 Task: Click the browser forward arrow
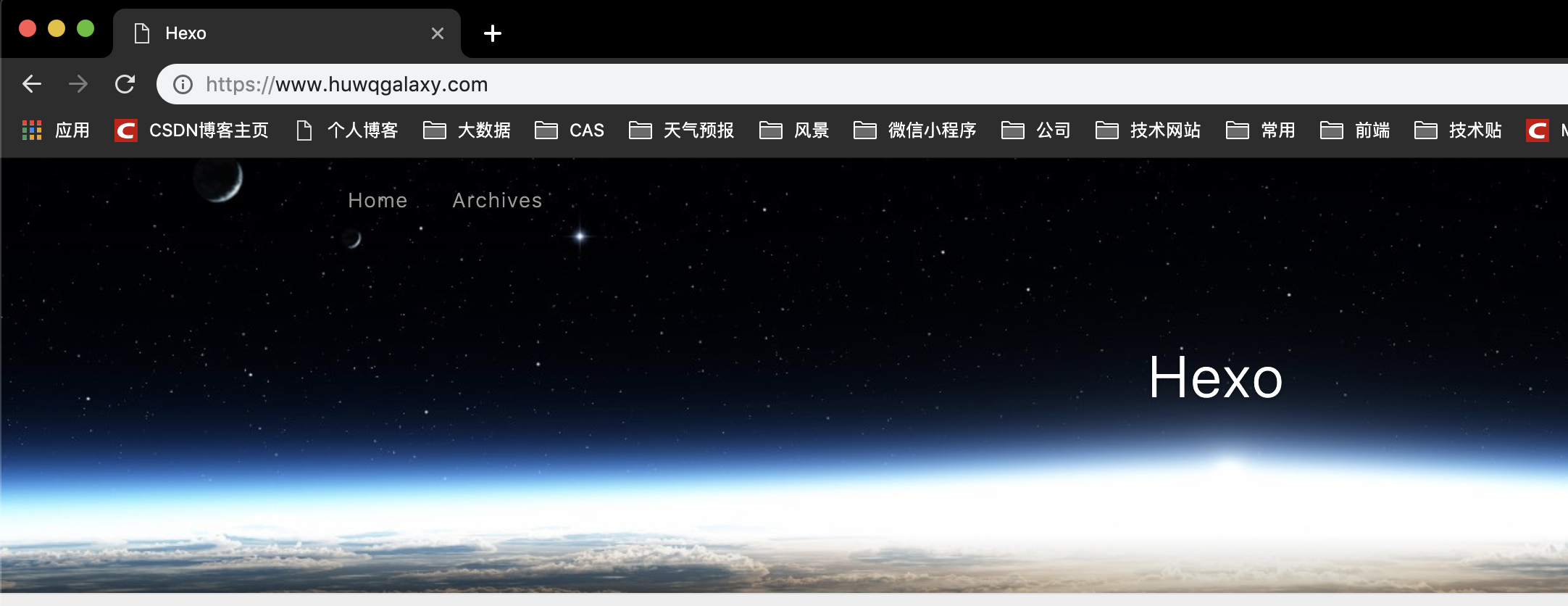click(x=78, y=84)
